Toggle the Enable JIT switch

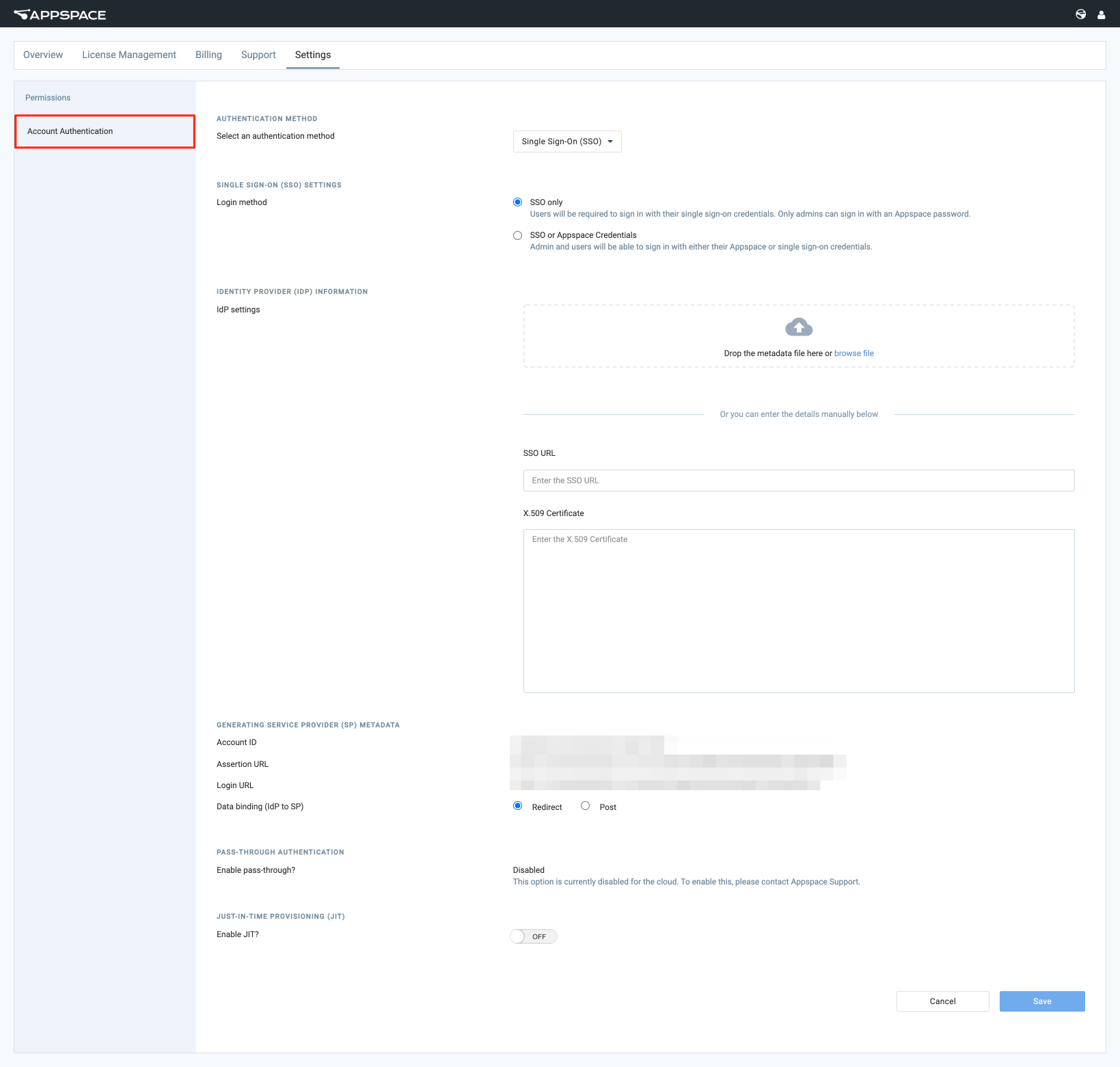point(534,936)
